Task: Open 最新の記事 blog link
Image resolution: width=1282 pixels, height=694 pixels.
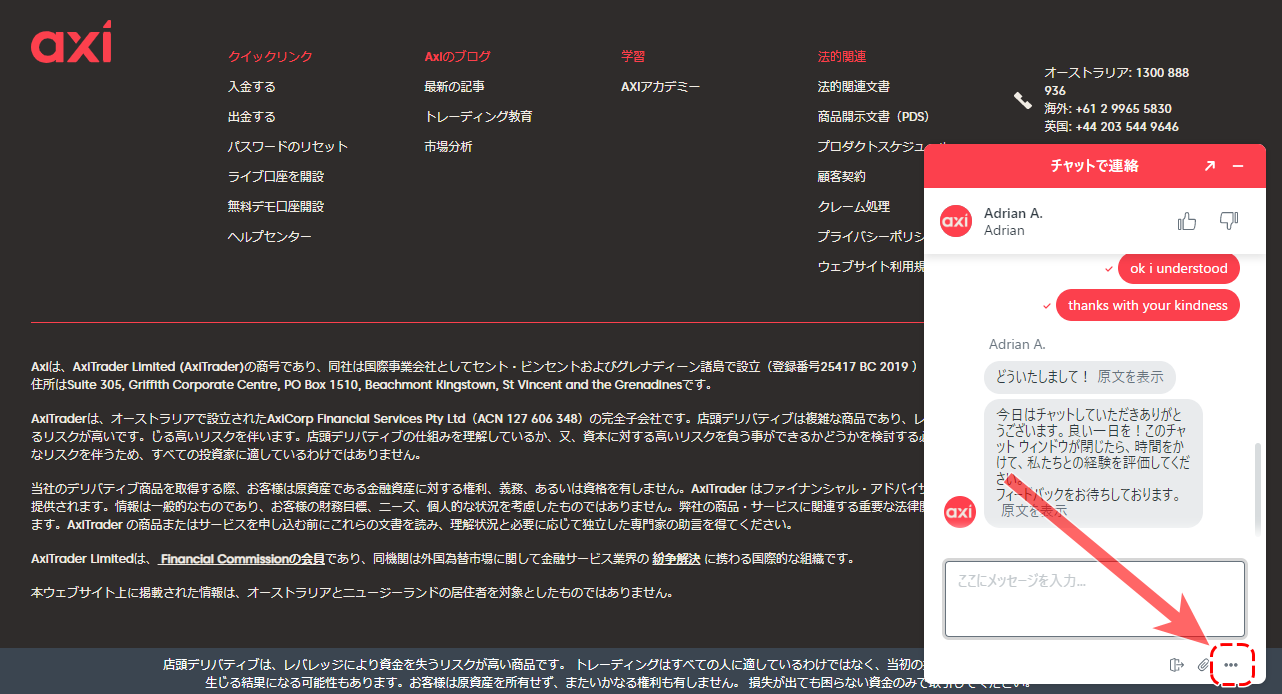Action: click(x=454, y=87)
